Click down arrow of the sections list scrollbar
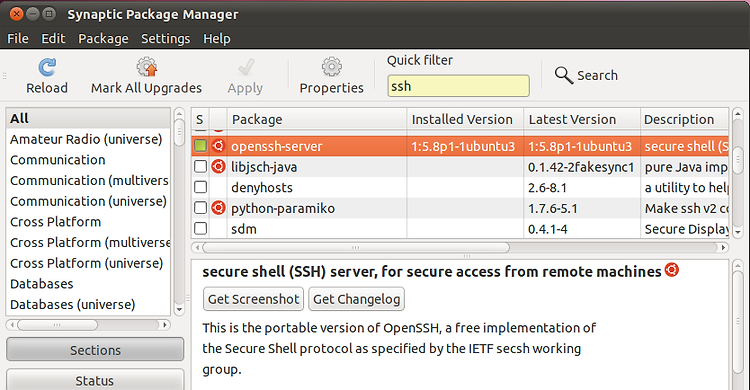This screenshot has width=750, height=390. [179, 310]
